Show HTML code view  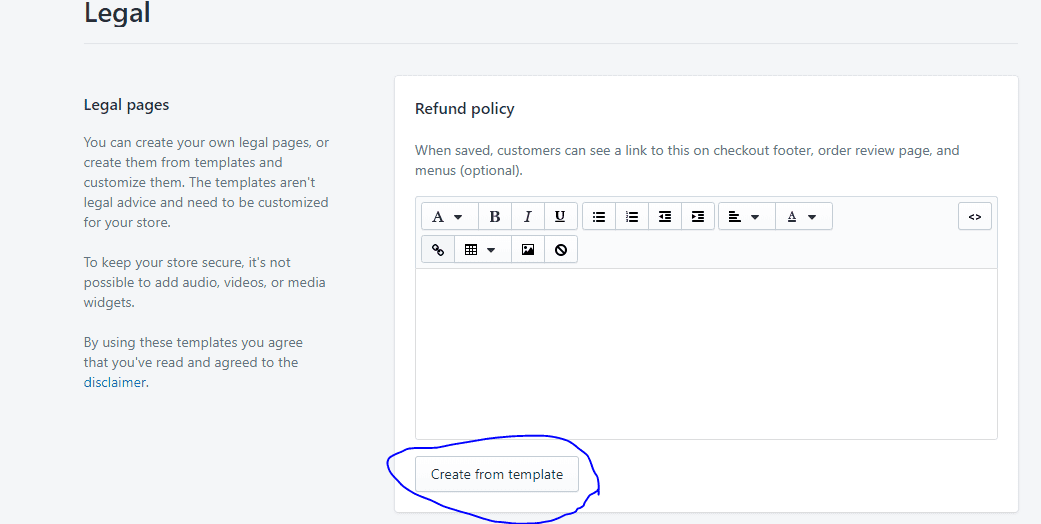pos(975,217)
